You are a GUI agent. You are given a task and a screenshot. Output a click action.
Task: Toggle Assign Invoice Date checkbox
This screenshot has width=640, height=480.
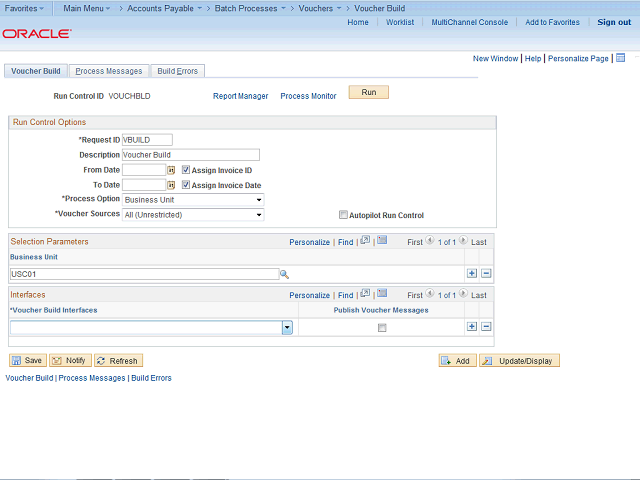(x=186, y=185)
